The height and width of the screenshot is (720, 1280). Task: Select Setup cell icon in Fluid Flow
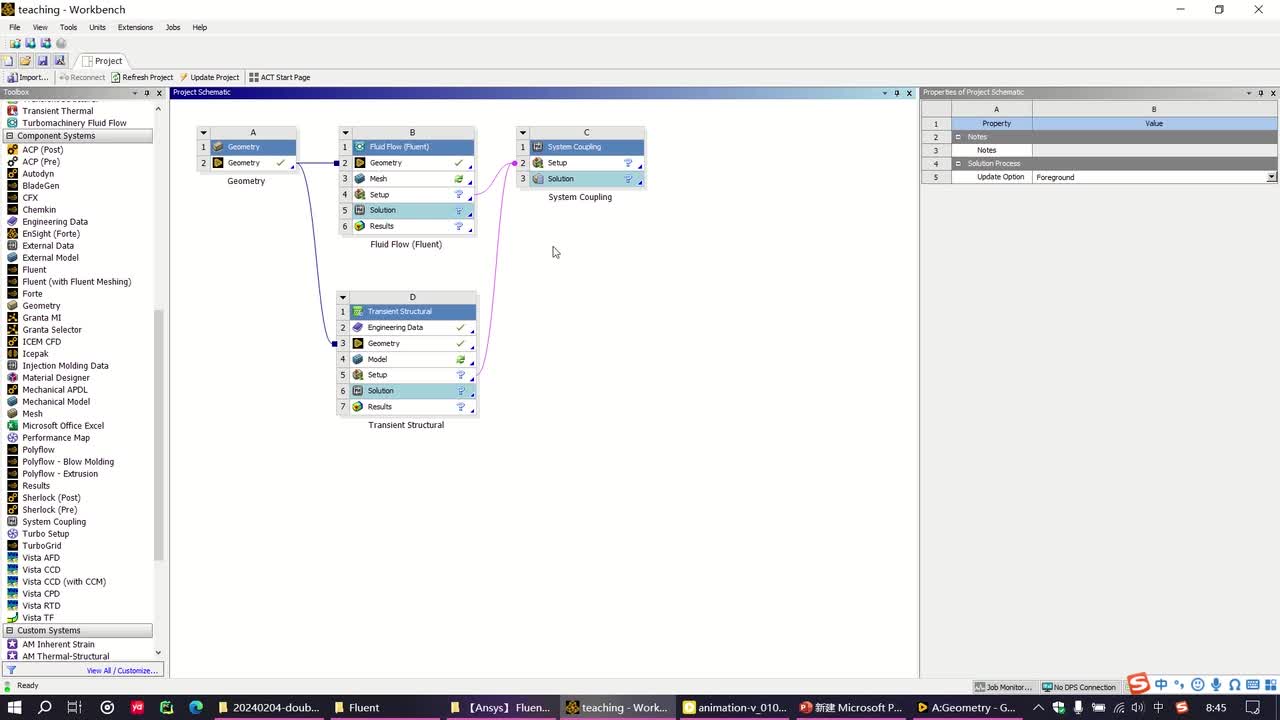coord(360,195)
